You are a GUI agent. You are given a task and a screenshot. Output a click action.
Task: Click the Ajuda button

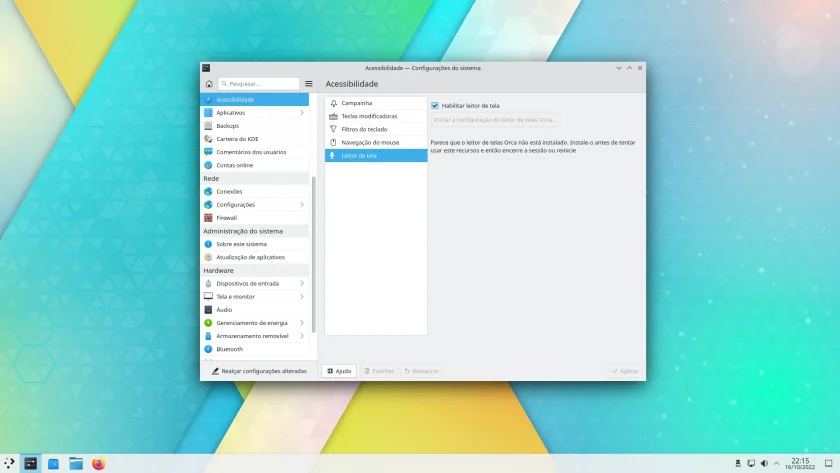[339, 371]
